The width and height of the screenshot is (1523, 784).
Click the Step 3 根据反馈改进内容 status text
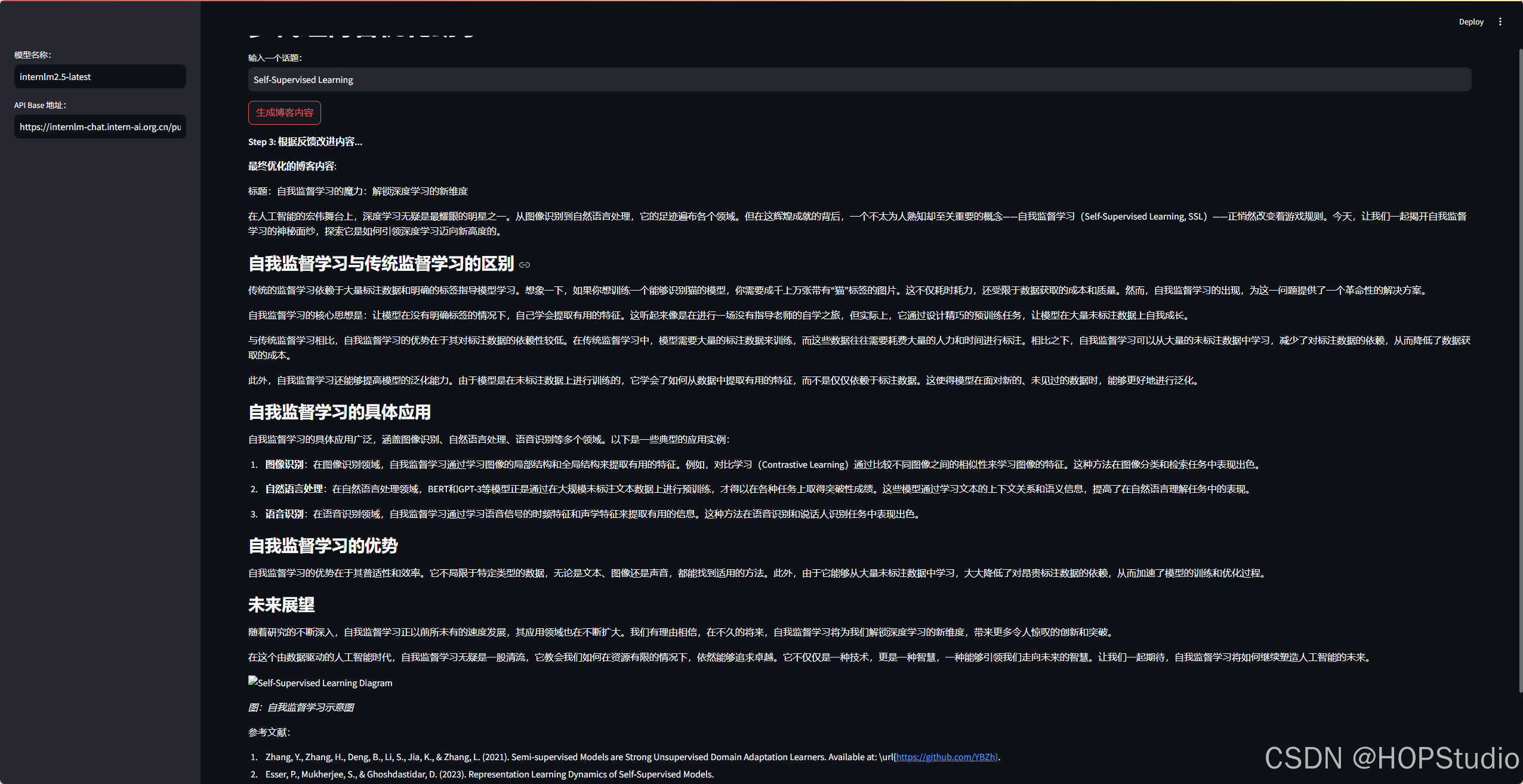point(305,141)
